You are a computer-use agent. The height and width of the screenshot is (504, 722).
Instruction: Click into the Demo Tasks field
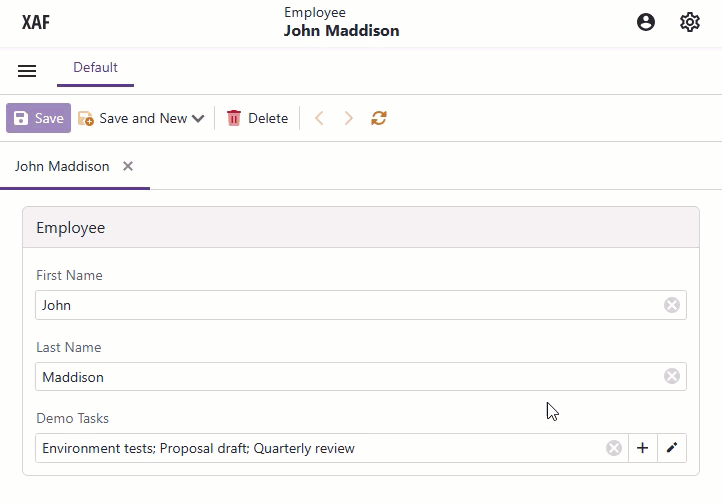pyautogui.click(x=320, y=448)
